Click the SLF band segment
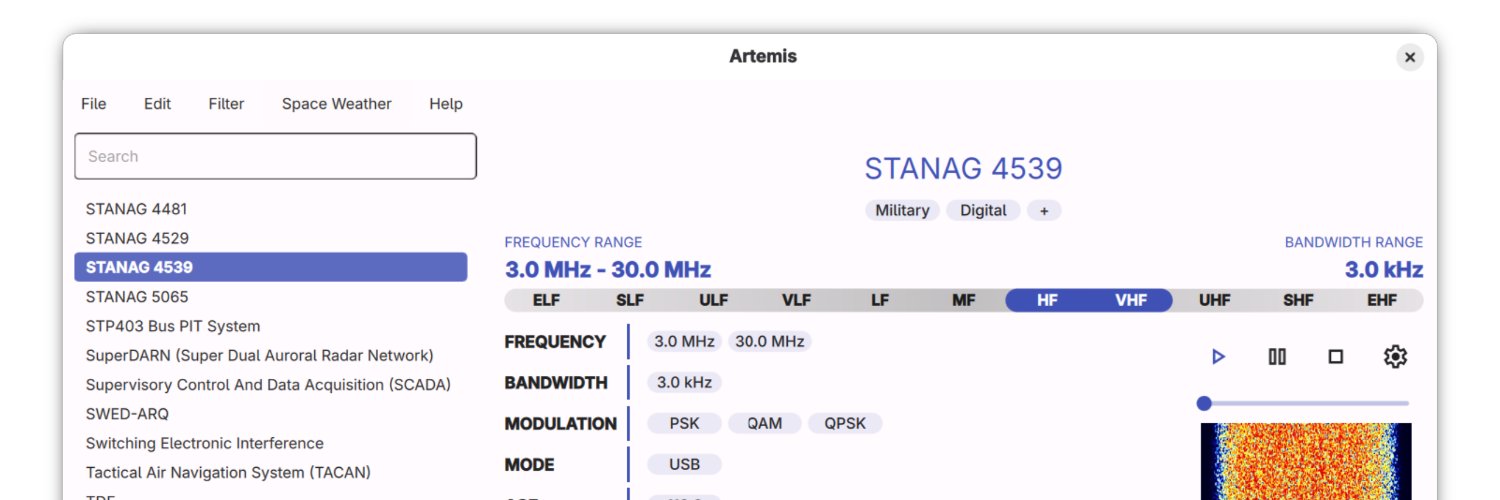The width and height of the screenshot is (1500, 500). point(630,300)
